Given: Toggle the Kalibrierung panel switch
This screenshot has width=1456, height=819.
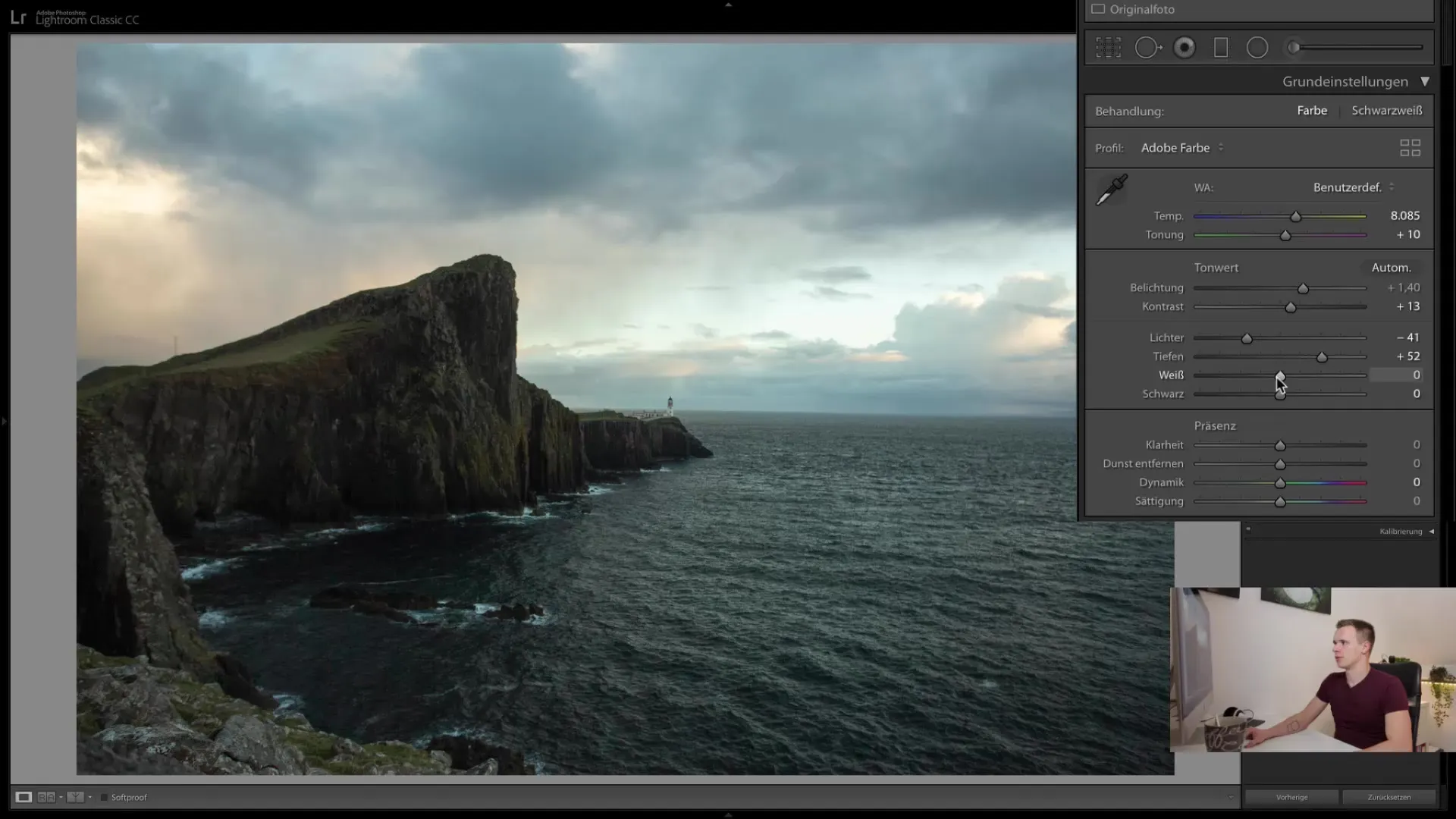Looking at the screenshot, I should (x=1248, y=529).
